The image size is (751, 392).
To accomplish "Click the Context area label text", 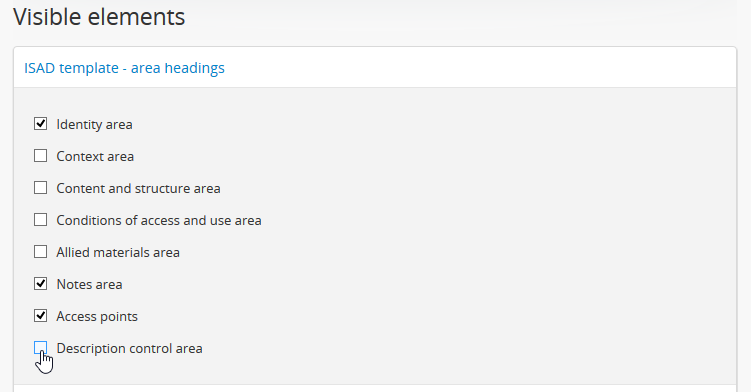I will click(95, 157).
